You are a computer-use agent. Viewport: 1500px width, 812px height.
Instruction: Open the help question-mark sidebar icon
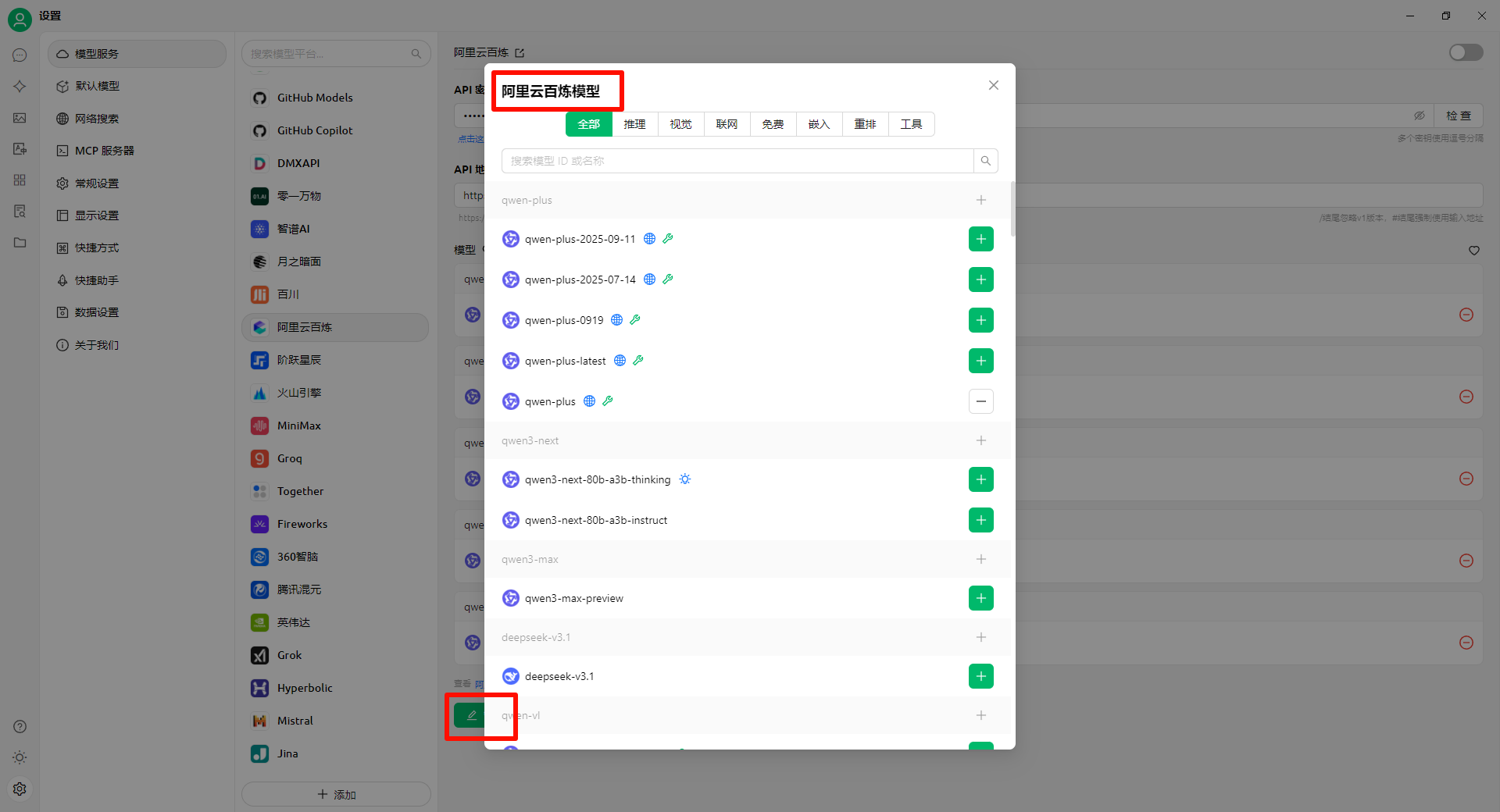click(x=20, y=726)
